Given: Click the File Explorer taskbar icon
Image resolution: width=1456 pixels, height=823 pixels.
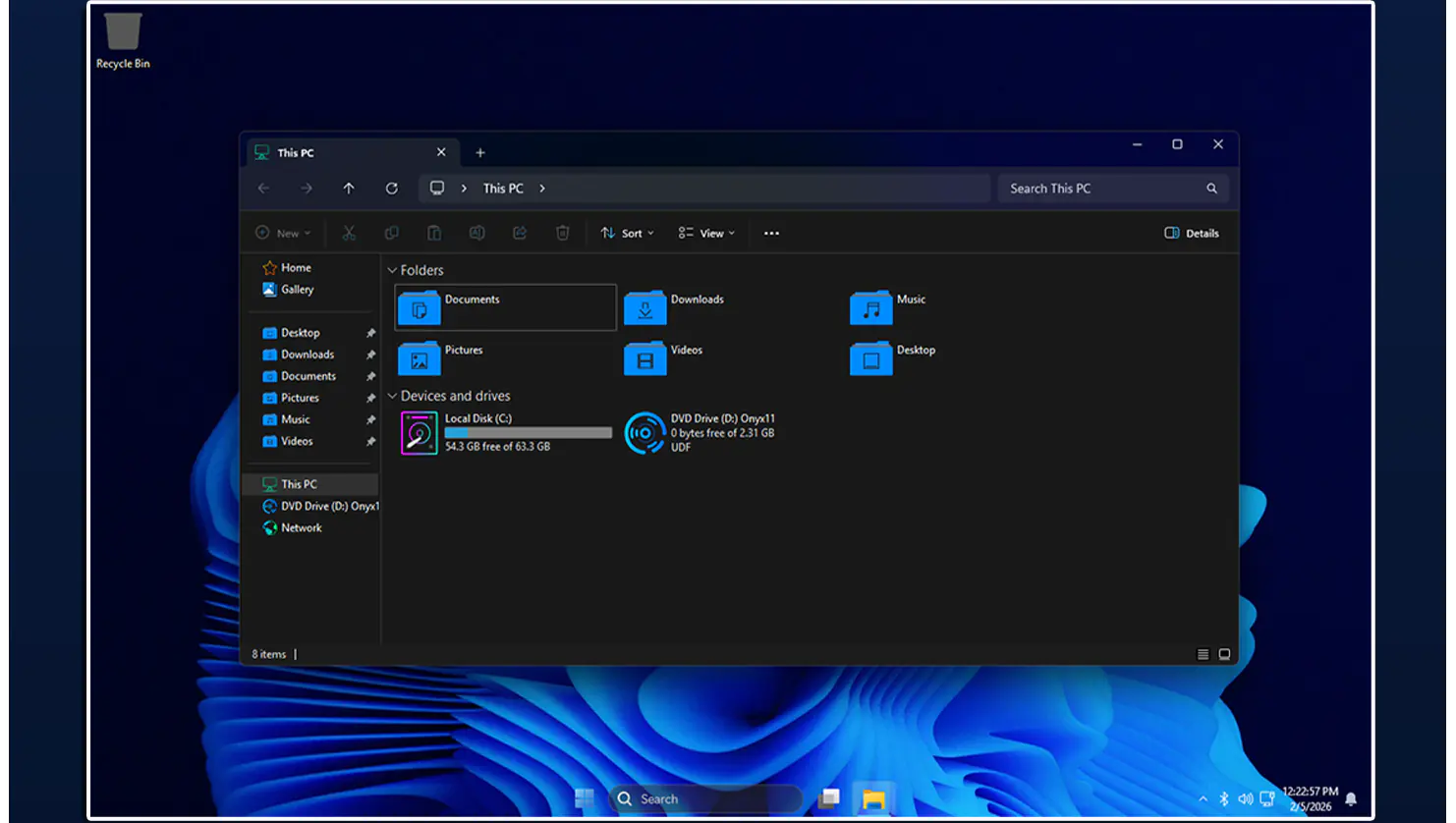Looking at the screenshot, I should click(873, 798).
